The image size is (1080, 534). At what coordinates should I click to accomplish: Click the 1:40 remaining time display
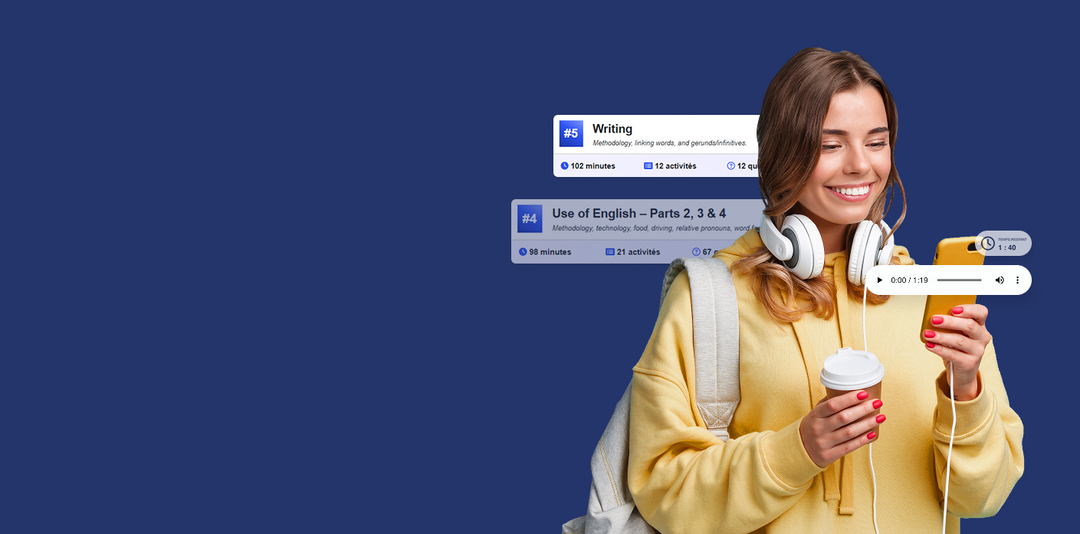click(1007, 247)
